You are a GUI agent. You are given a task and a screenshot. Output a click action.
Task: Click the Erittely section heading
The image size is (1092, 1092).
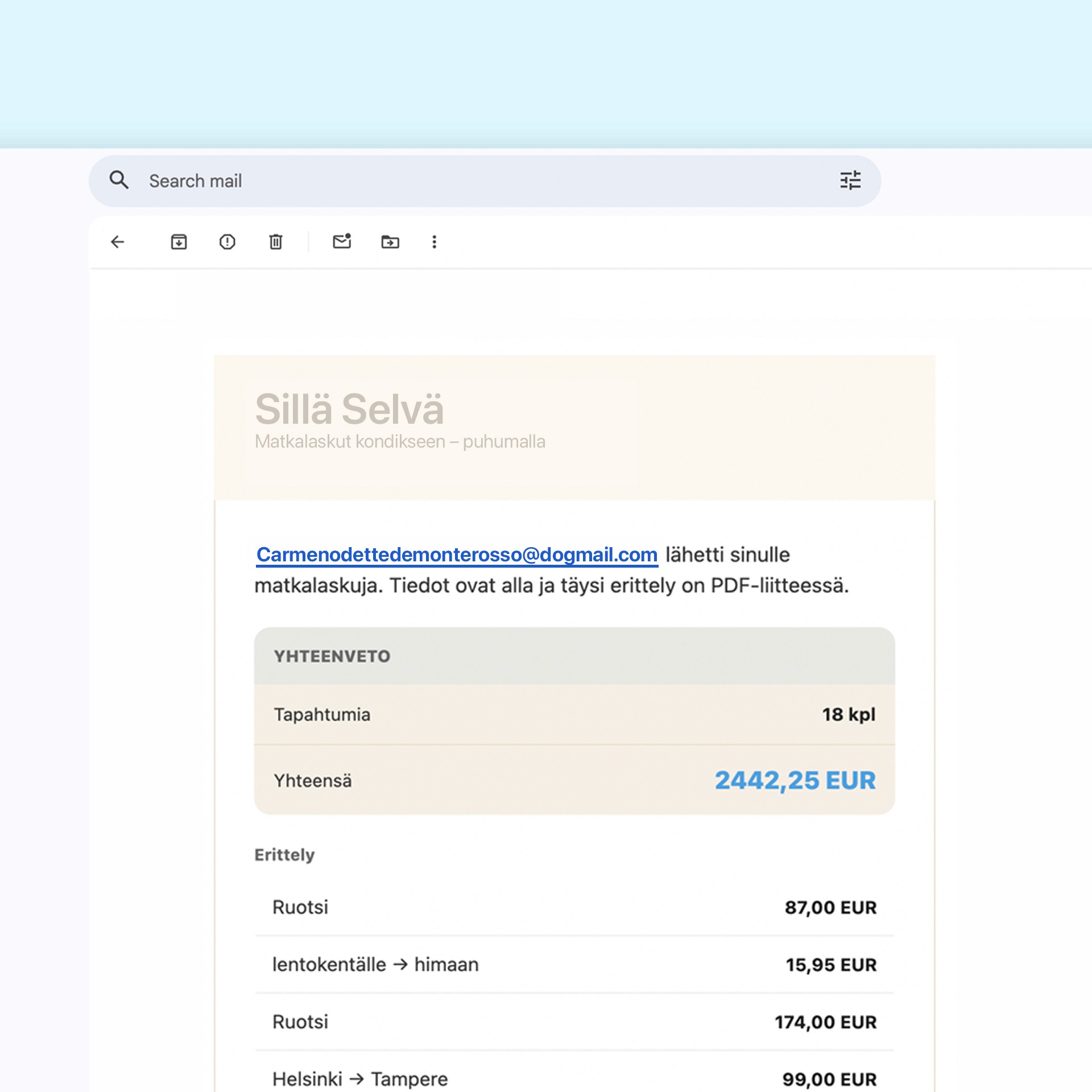284,855
